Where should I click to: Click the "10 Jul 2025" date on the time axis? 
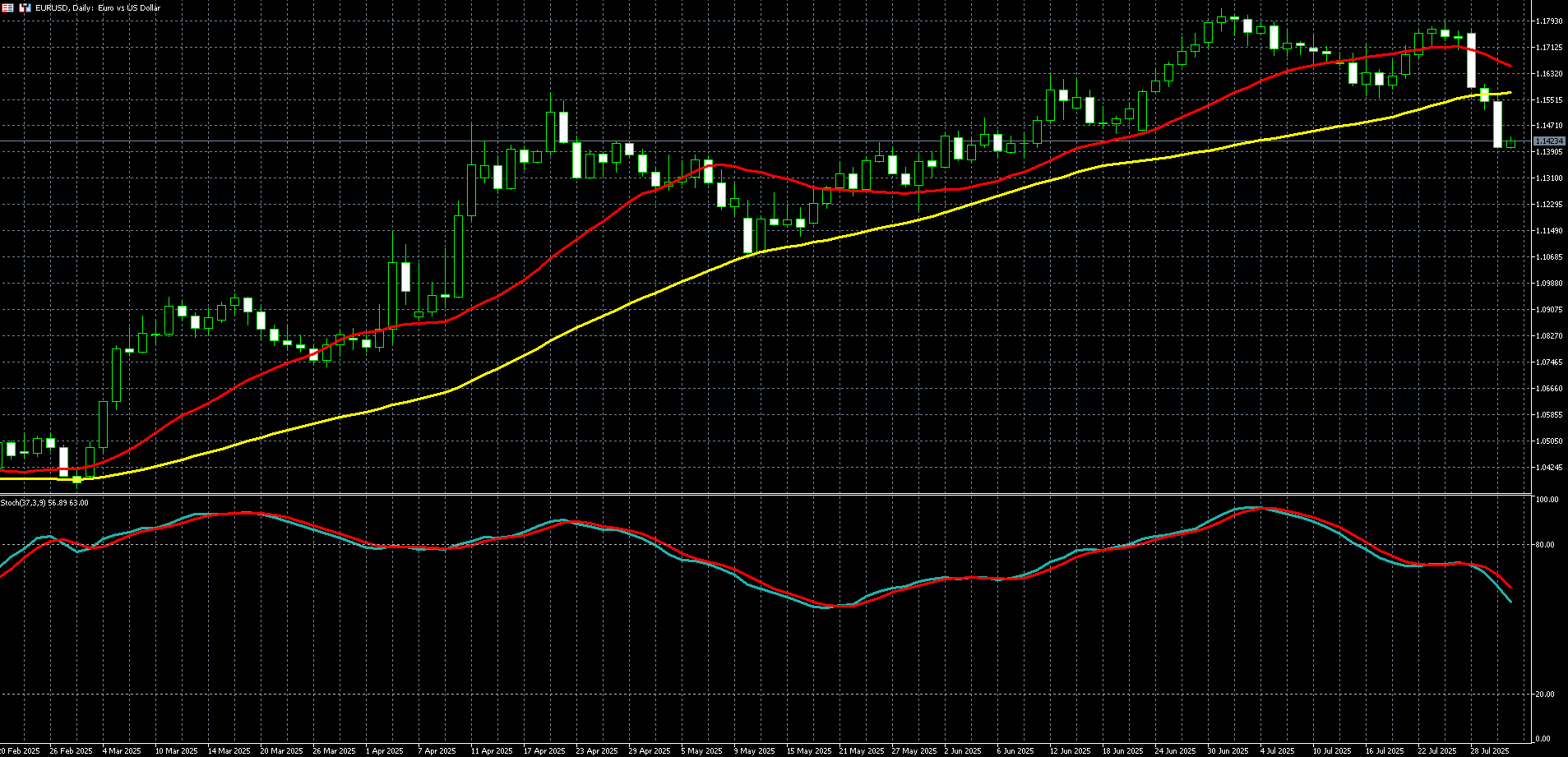pyautogui.click(x=1332, y=751)
